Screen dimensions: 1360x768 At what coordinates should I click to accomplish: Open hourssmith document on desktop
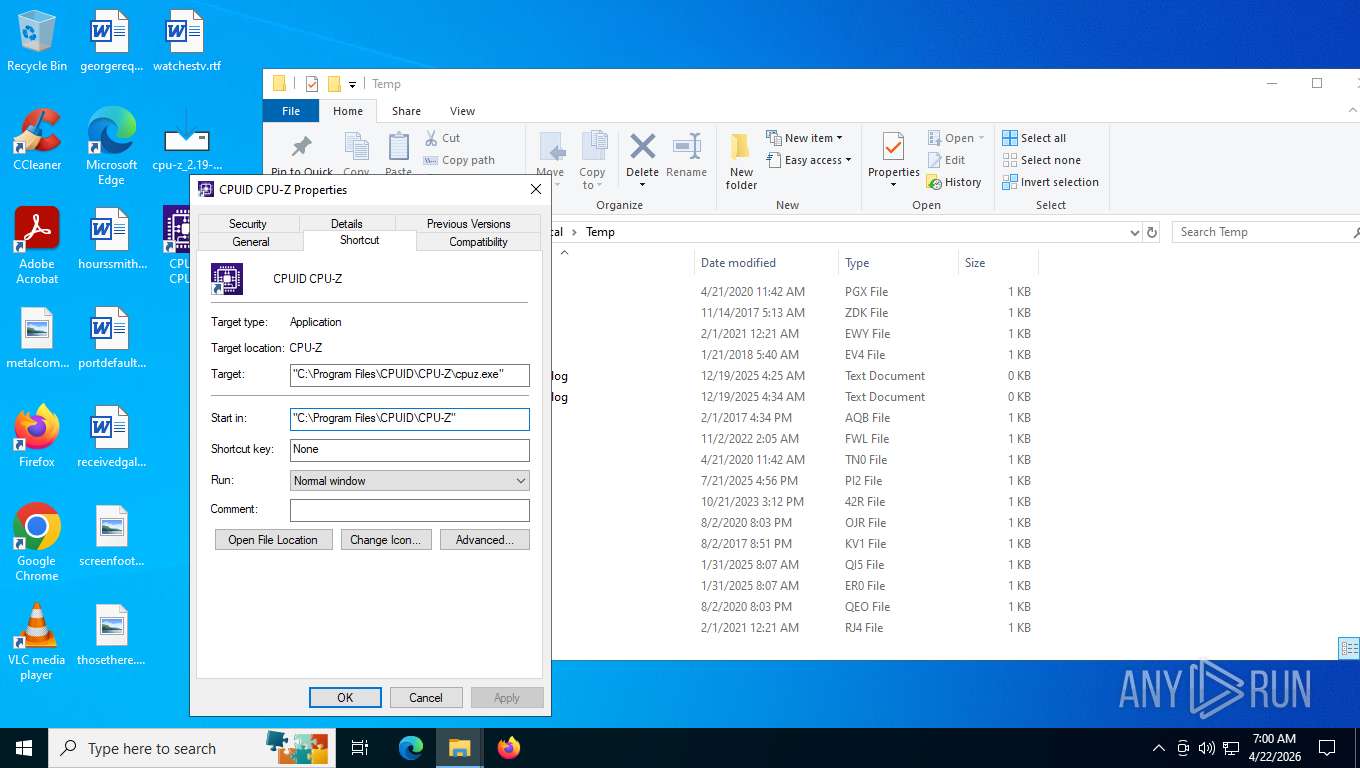tap(111, 238)
